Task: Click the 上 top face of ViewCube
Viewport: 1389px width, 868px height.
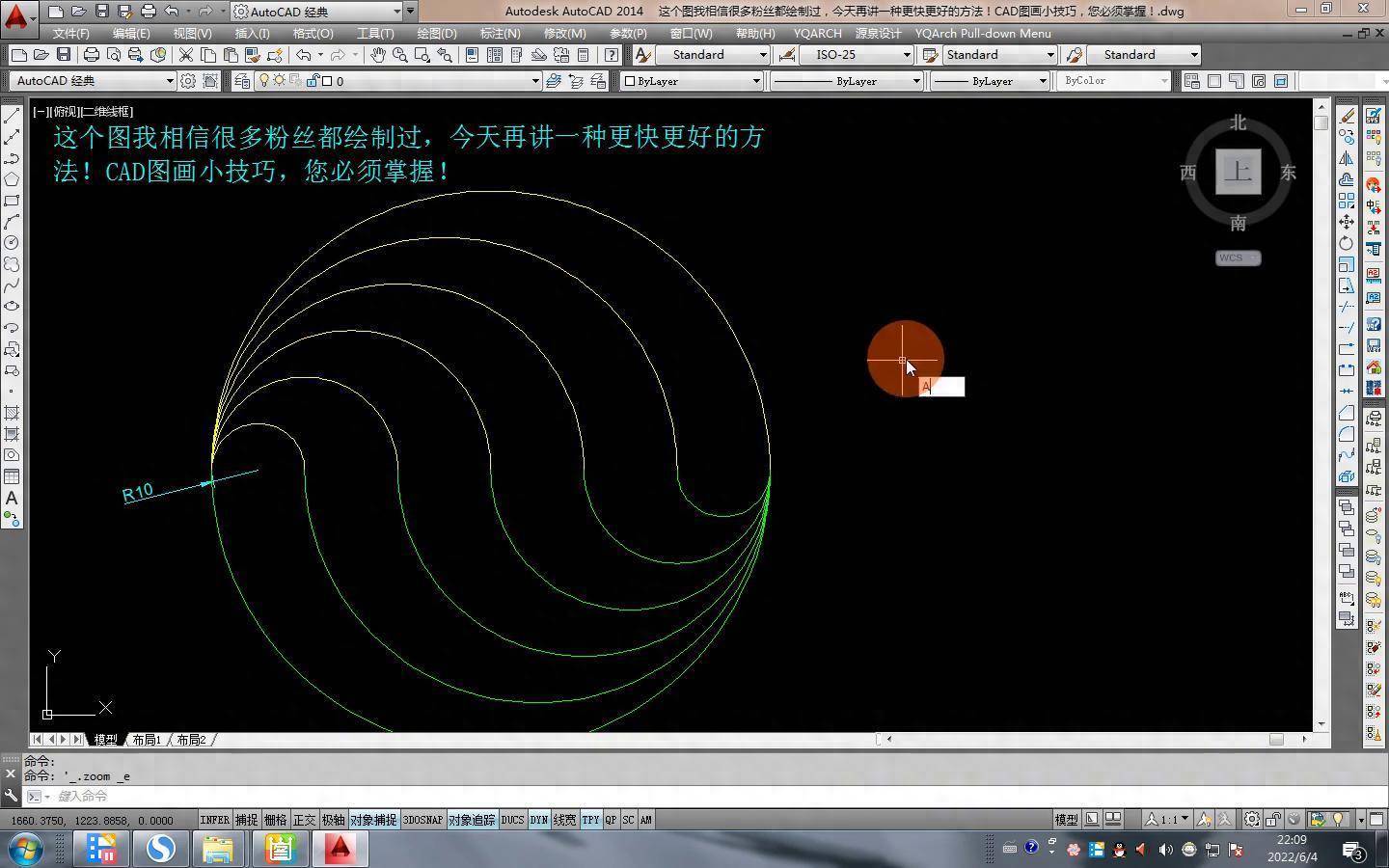Action: click(x=1238, y=173)
